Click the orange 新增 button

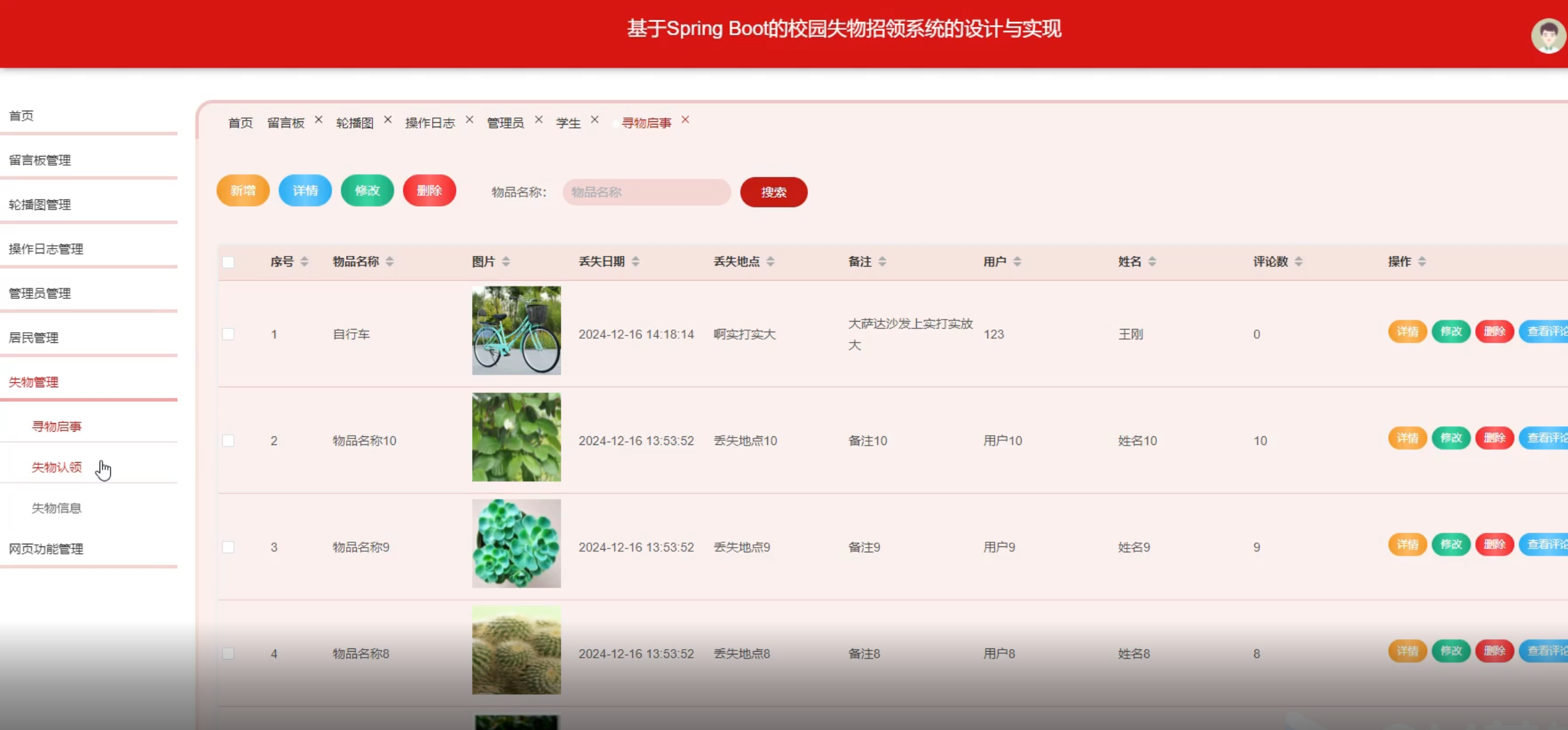pyautogui.click(x=243, y=191)
